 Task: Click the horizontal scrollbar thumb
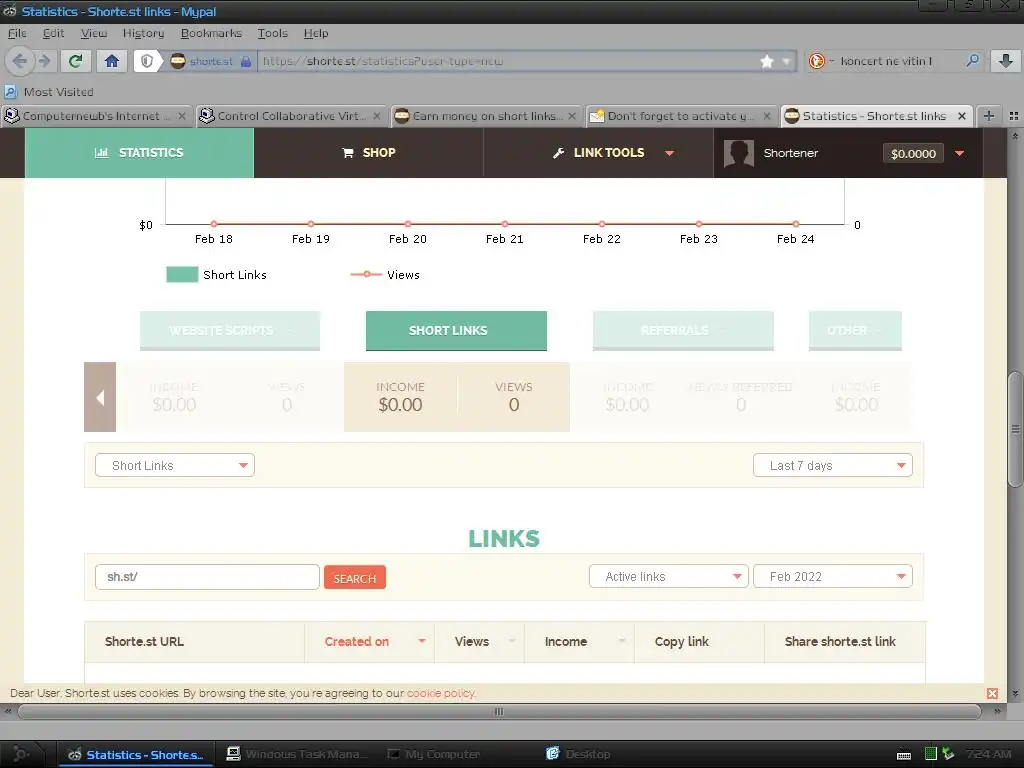coord(499,712)
